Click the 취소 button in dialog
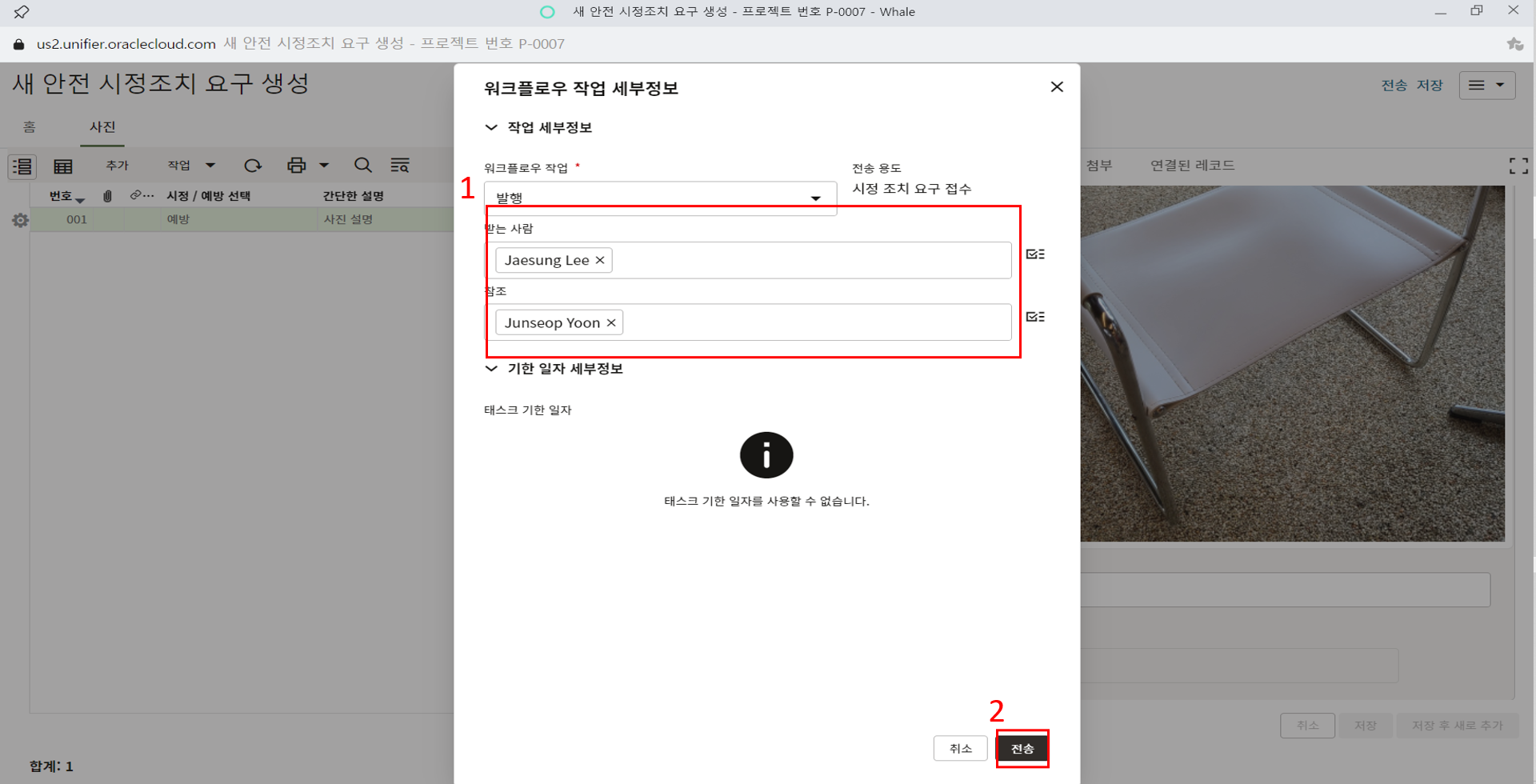 tap(960, 749)
